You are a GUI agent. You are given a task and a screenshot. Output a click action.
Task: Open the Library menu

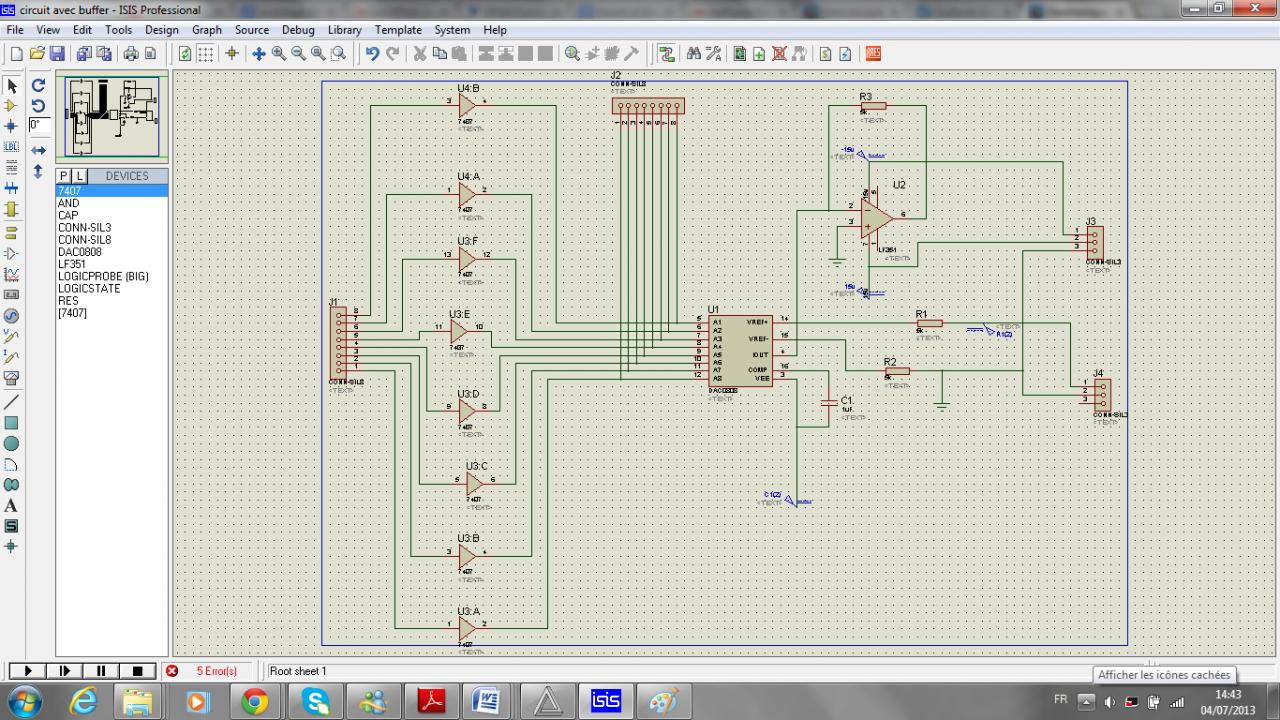(x=344, y=30)
